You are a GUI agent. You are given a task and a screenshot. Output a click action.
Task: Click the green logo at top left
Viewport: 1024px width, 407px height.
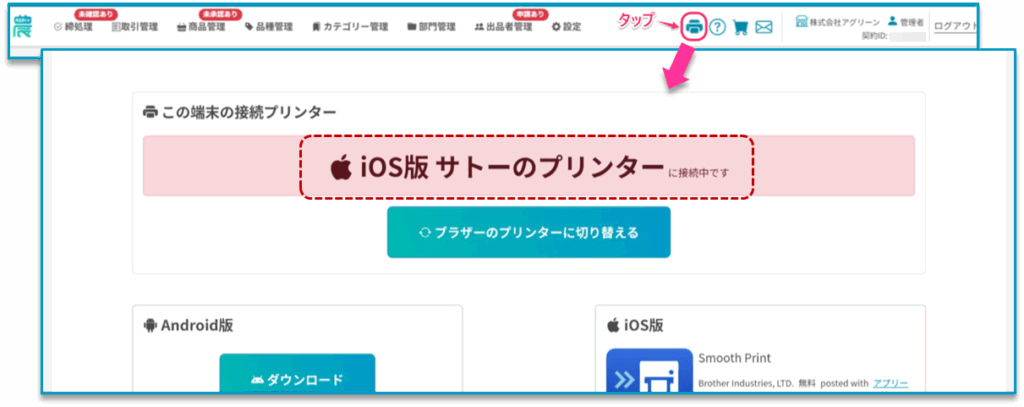[22, 27]
